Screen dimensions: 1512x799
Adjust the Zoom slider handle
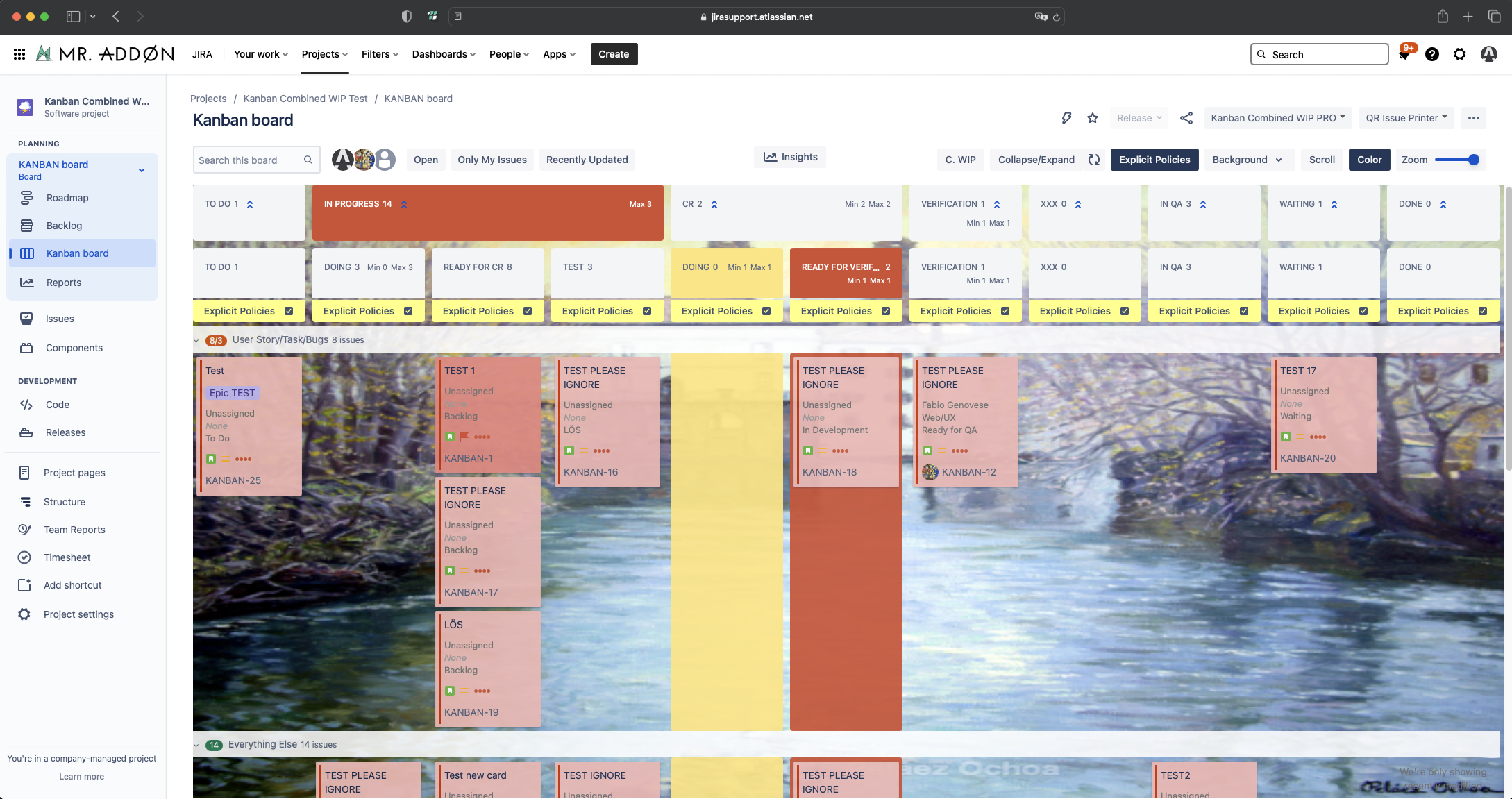(x=1474, y=160)
